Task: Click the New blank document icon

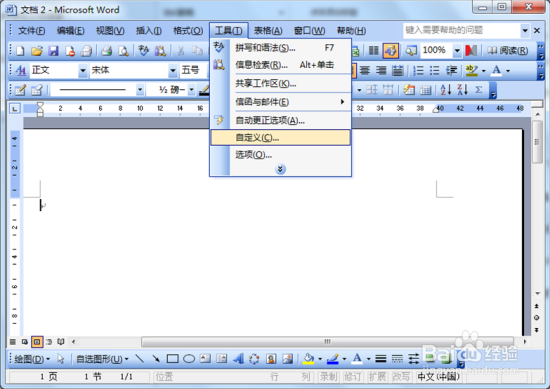Action: click(x=20, y=51)
